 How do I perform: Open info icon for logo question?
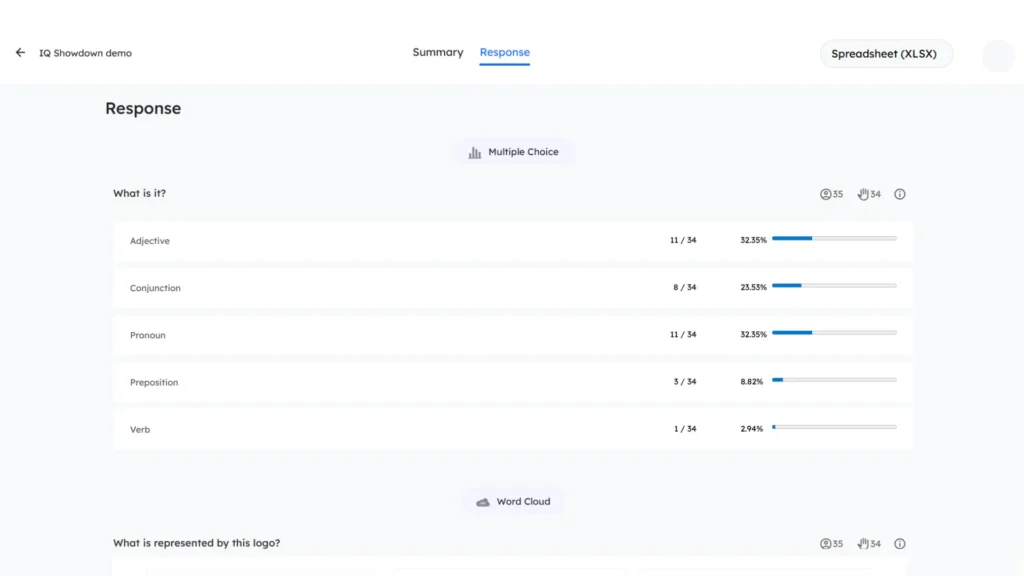900,544
